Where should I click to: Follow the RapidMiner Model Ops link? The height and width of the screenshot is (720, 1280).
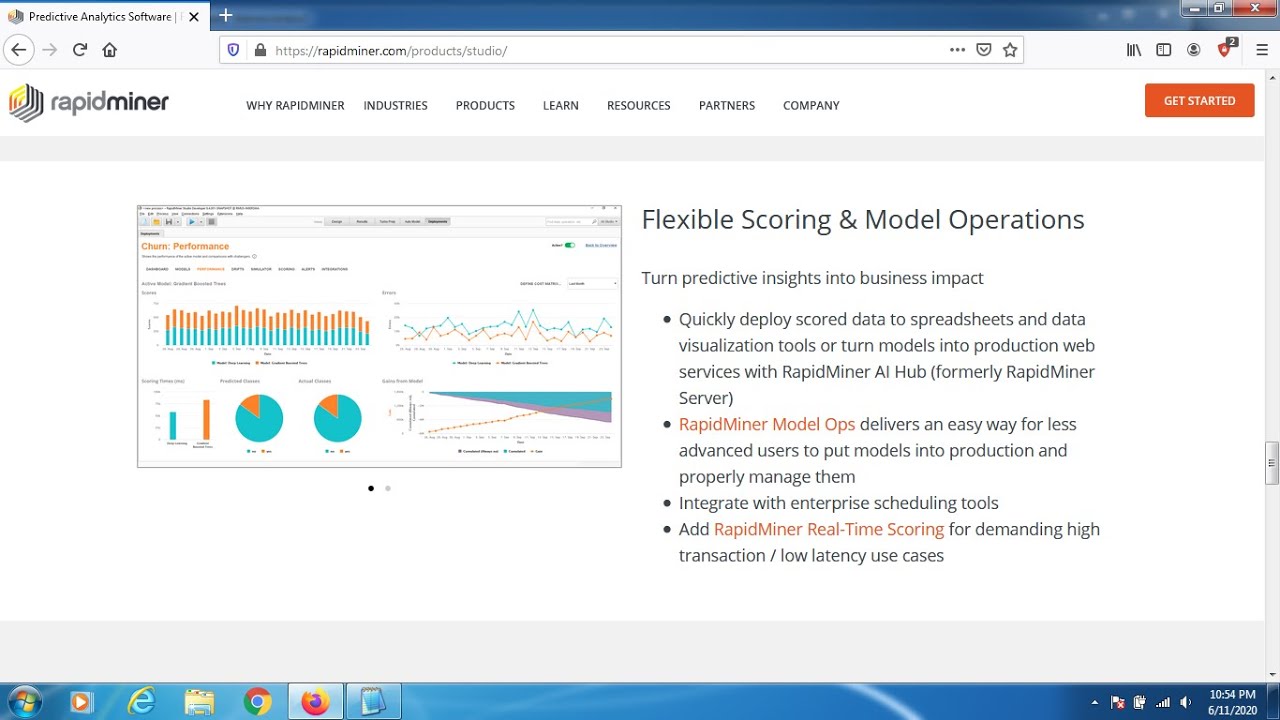coord(767,424)
